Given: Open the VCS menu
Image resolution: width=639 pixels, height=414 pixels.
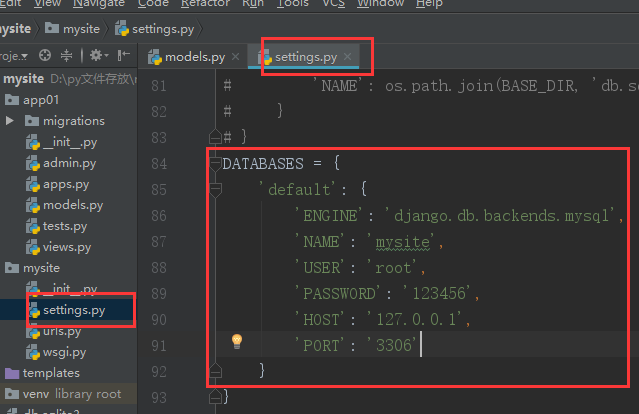Looking at the screenshot, I should 333,3.
